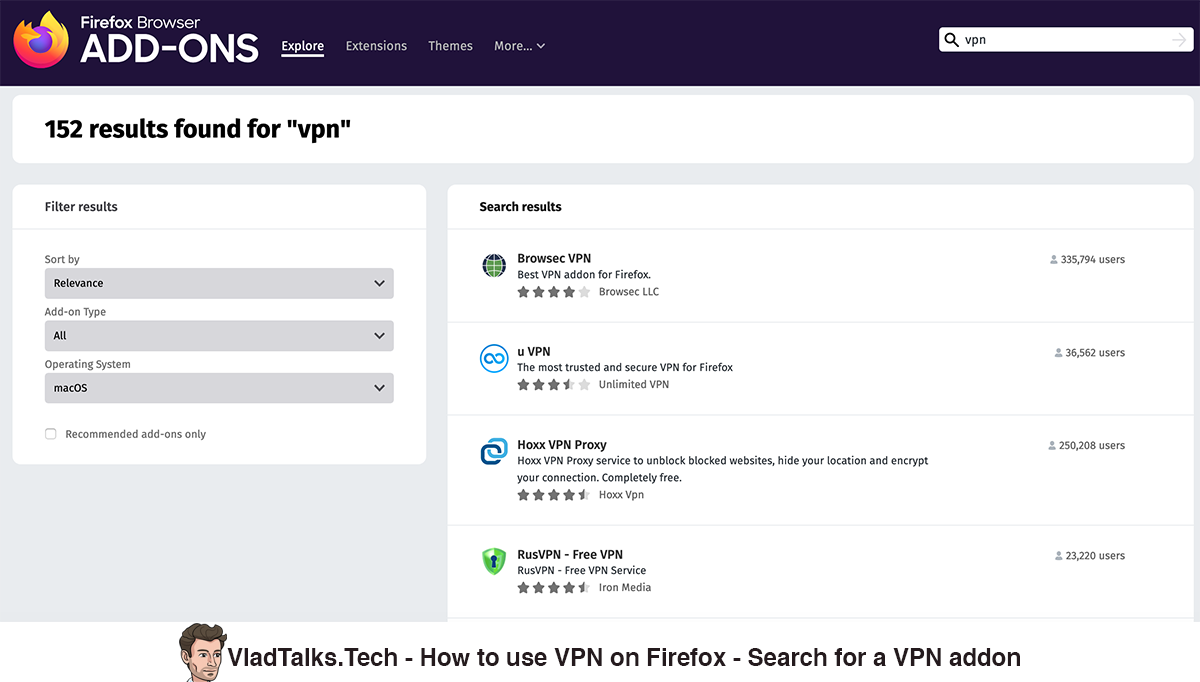Viewport: 1200px width, 682px height.
Task: Click the 'Unlimited VPN' author text
Action: coord(634,384)
